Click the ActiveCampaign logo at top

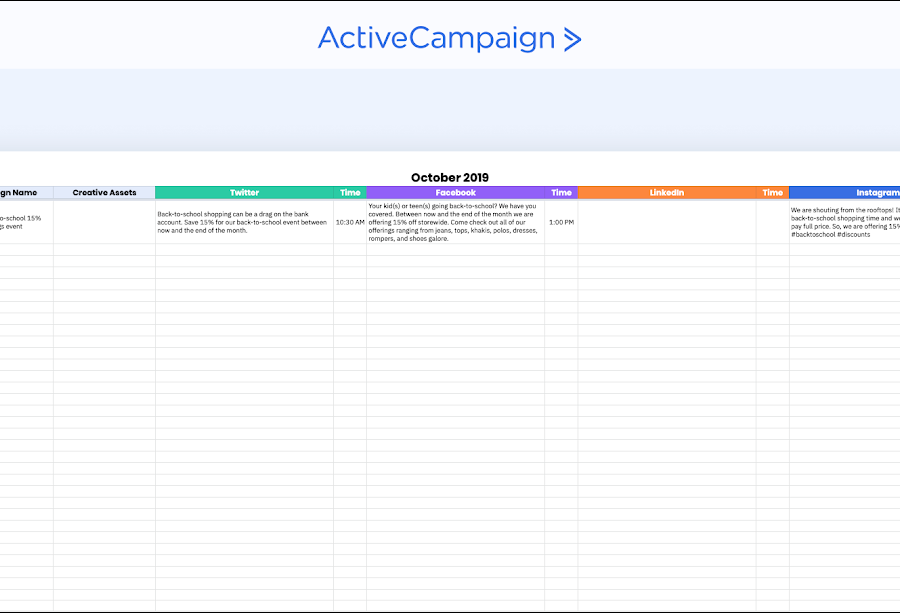point(449,38)
